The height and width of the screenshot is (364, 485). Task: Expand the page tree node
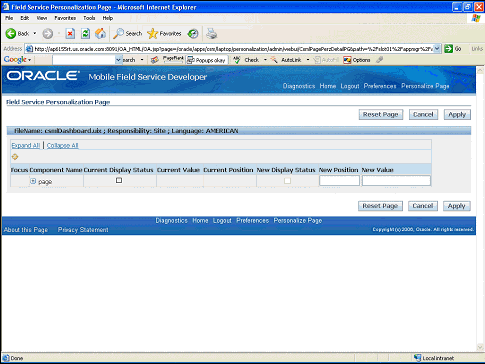pos(33,181)
